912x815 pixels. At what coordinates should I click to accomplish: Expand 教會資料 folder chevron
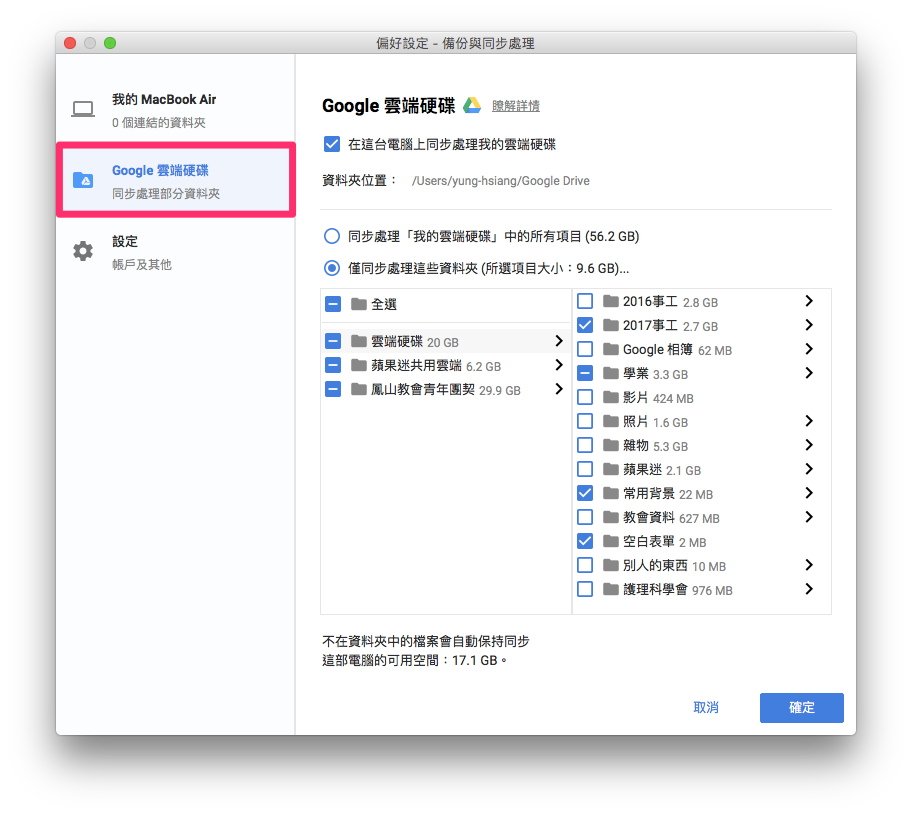coord(809,517)
